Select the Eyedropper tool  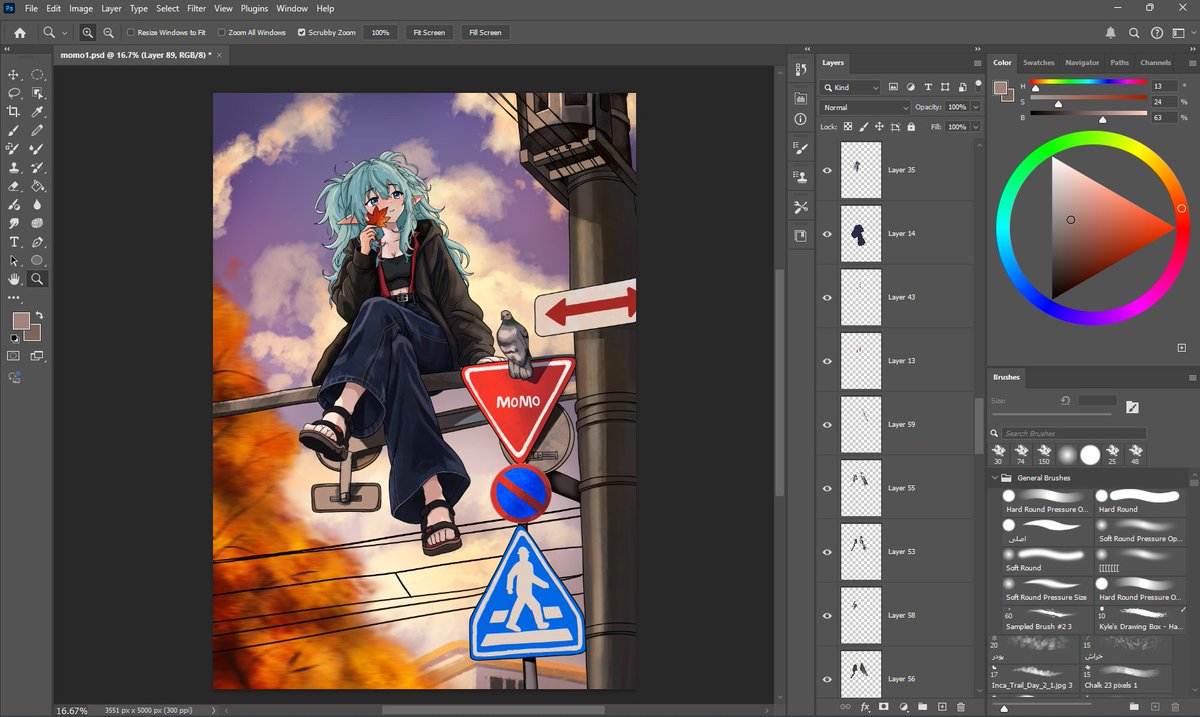pos(37,112)
